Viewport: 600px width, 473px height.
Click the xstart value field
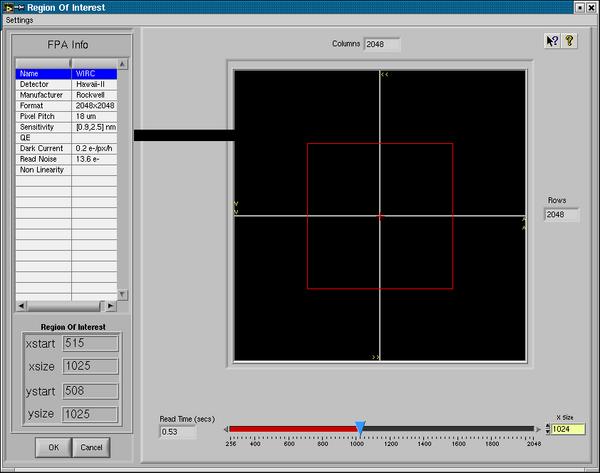89,343
